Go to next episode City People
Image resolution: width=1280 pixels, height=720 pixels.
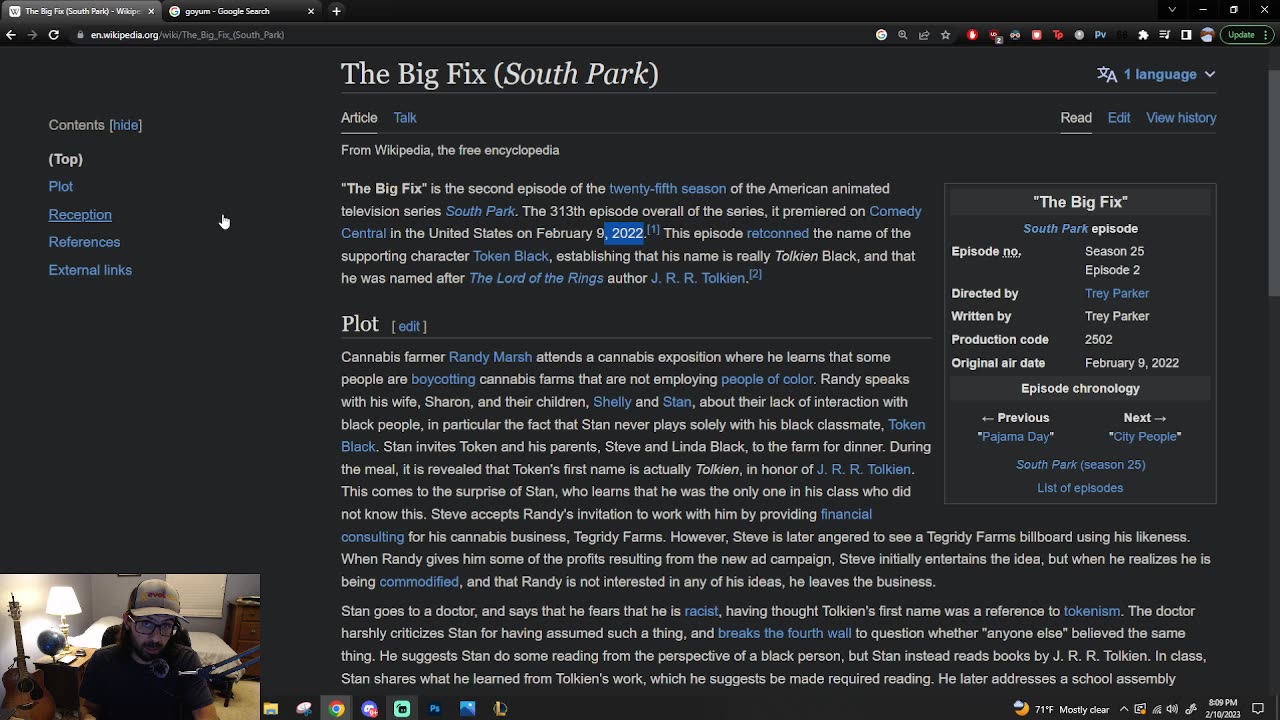tap(1144, 436)
